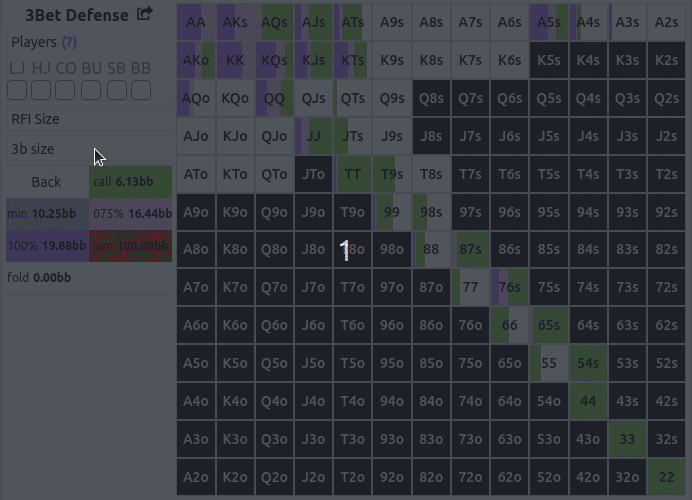
Task: Tick the BU position checkbox
Action: (90, 91)
